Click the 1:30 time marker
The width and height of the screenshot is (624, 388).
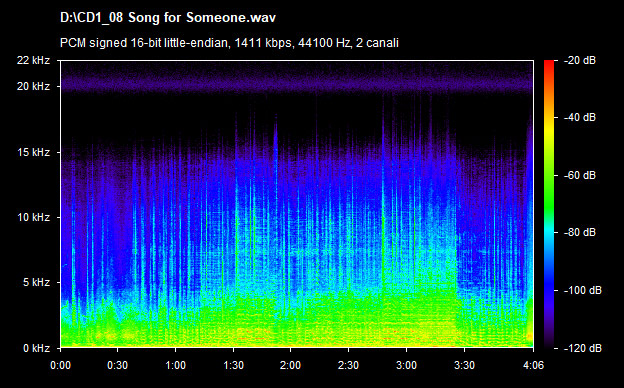[x=234, y=365]
